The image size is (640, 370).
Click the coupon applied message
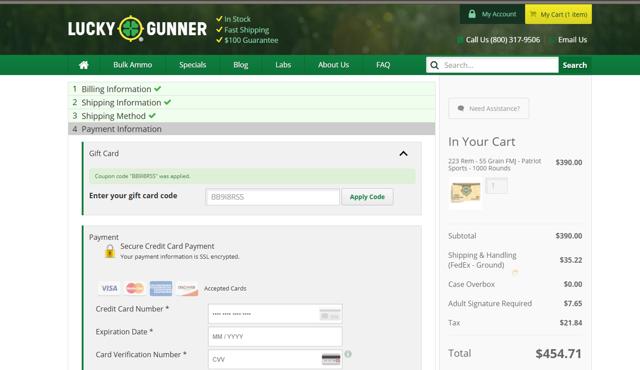pyautogui.click(x=252, y=176)
